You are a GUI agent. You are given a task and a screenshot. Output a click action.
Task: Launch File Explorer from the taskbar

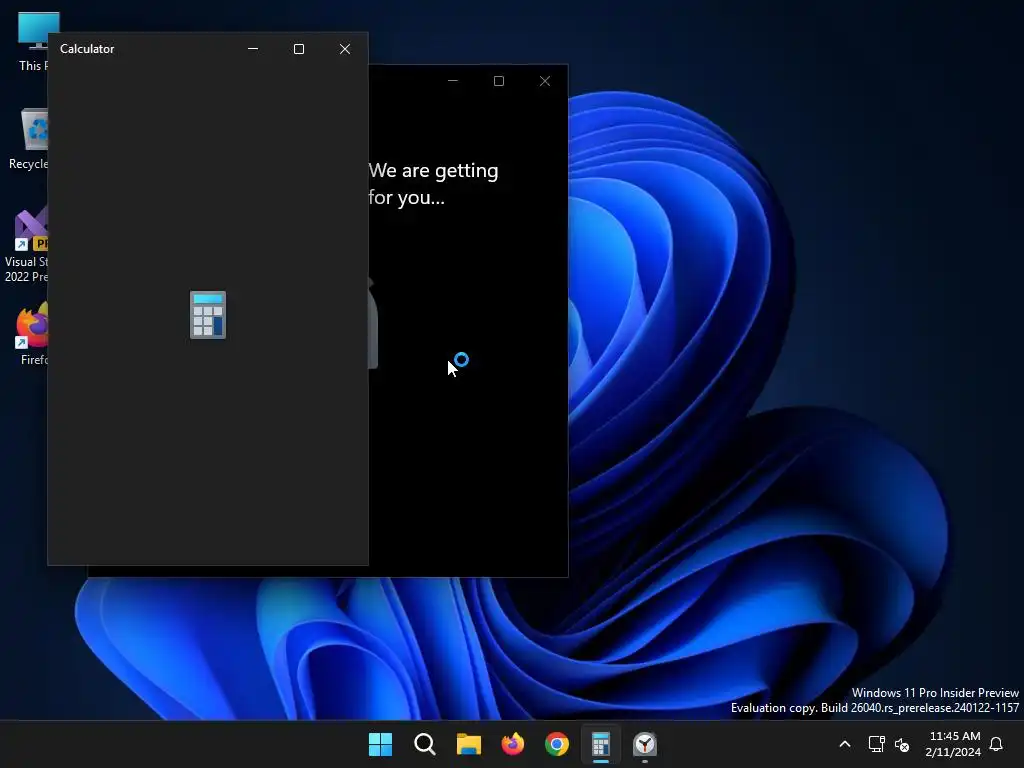click(468, 744)
